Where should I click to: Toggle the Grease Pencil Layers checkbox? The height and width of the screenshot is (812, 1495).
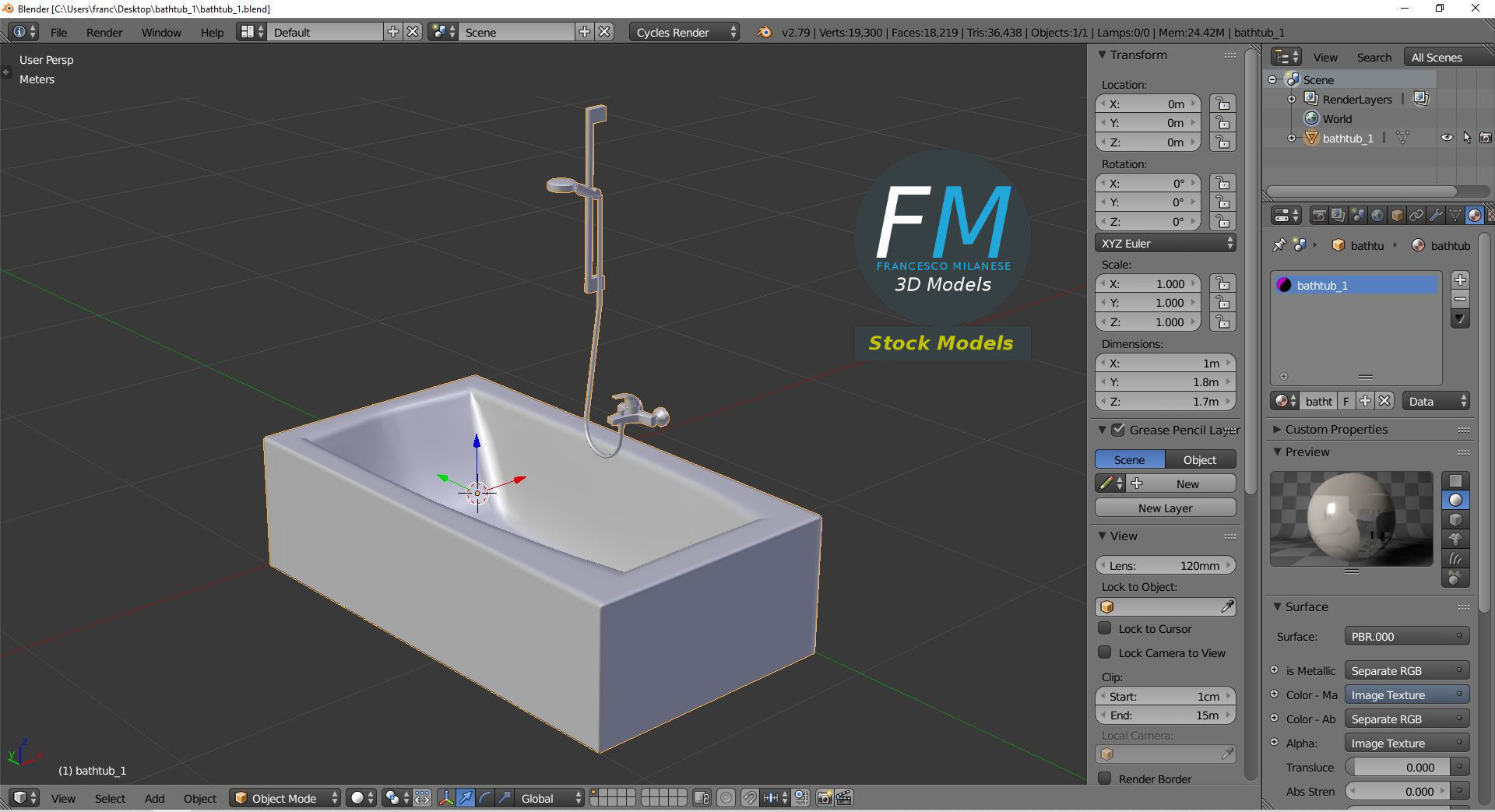click(1118, 430)
